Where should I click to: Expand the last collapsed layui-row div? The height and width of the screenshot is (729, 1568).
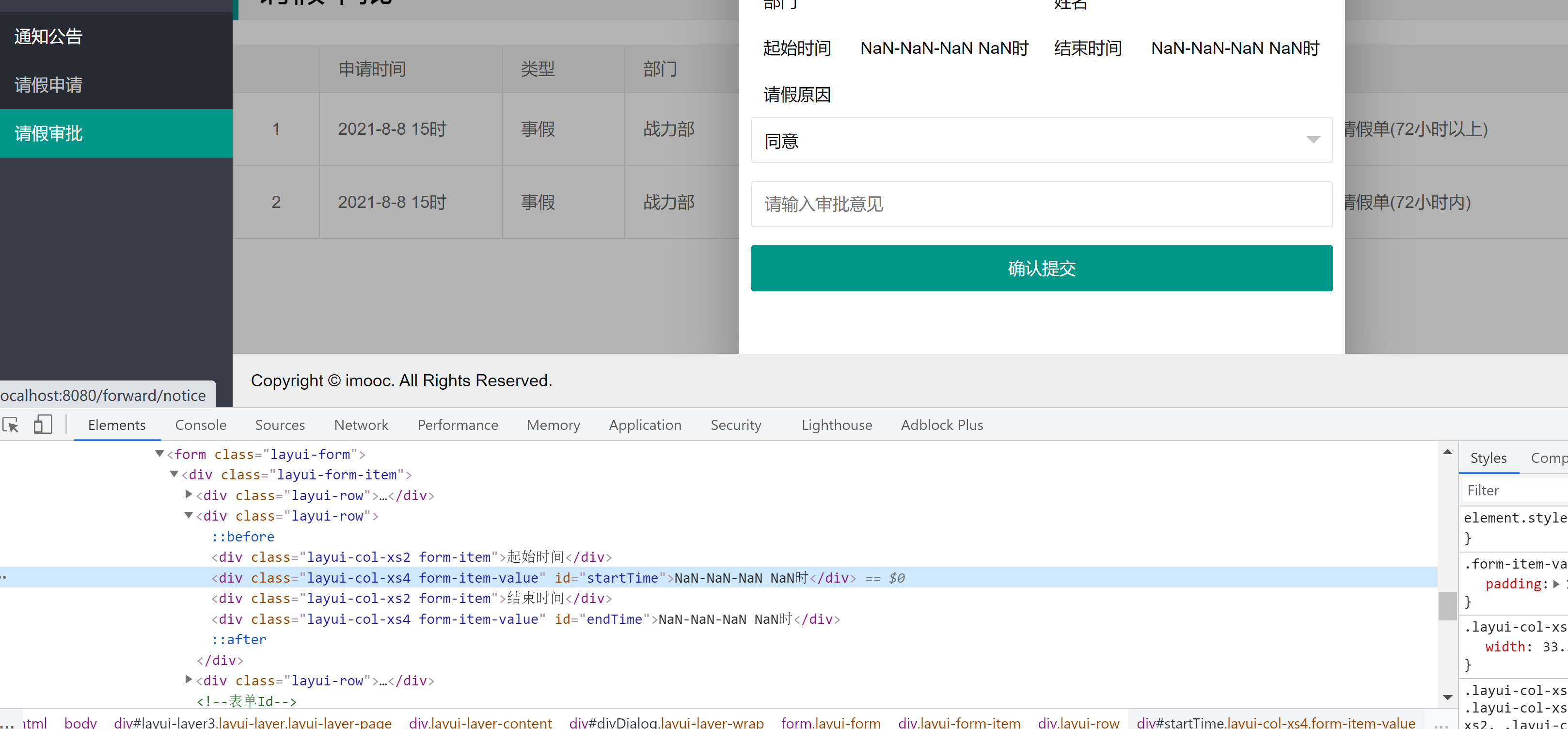pos(189,680)
